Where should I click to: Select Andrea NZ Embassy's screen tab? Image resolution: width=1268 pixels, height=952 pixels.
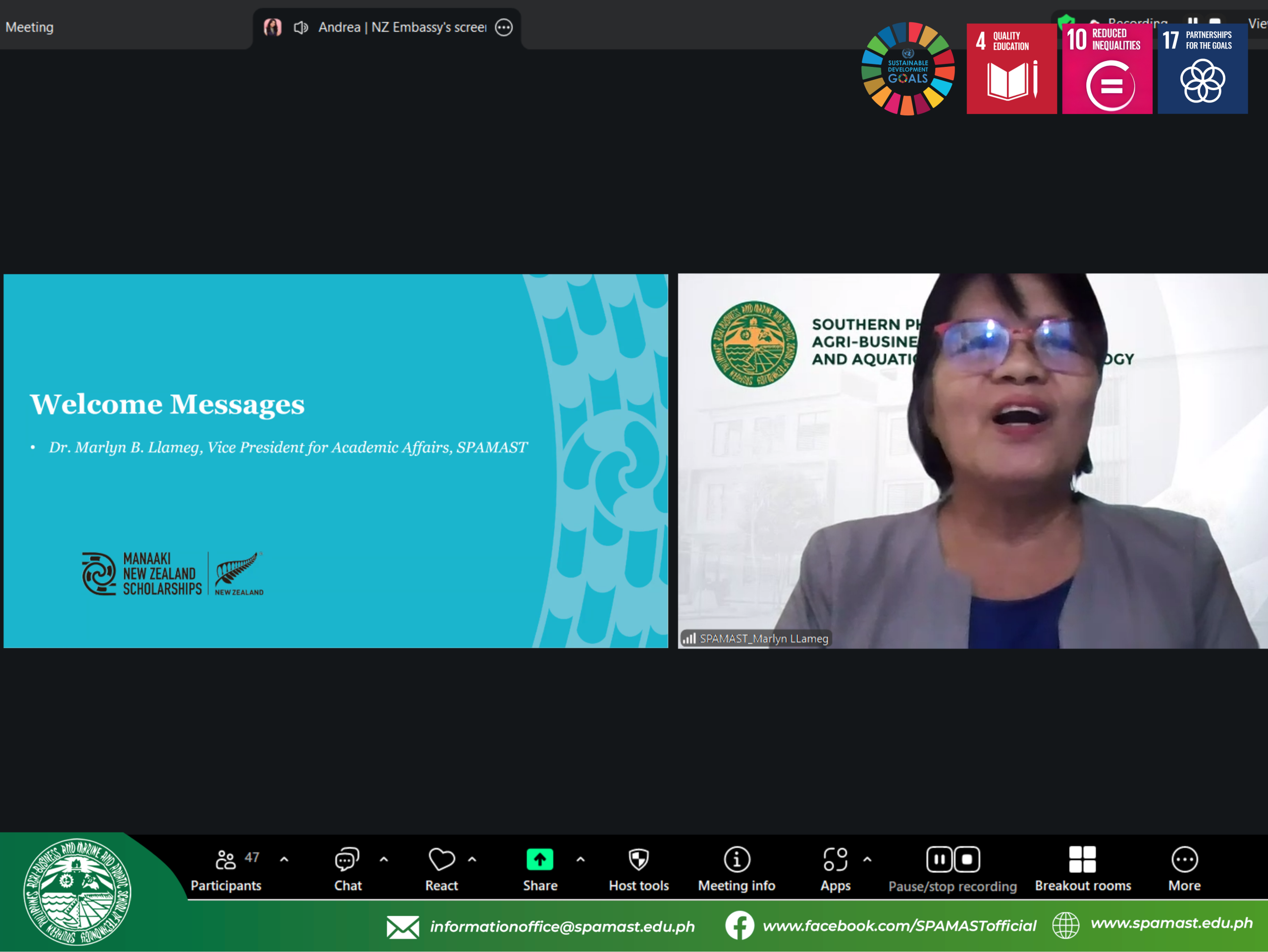[x=401, y=28]
